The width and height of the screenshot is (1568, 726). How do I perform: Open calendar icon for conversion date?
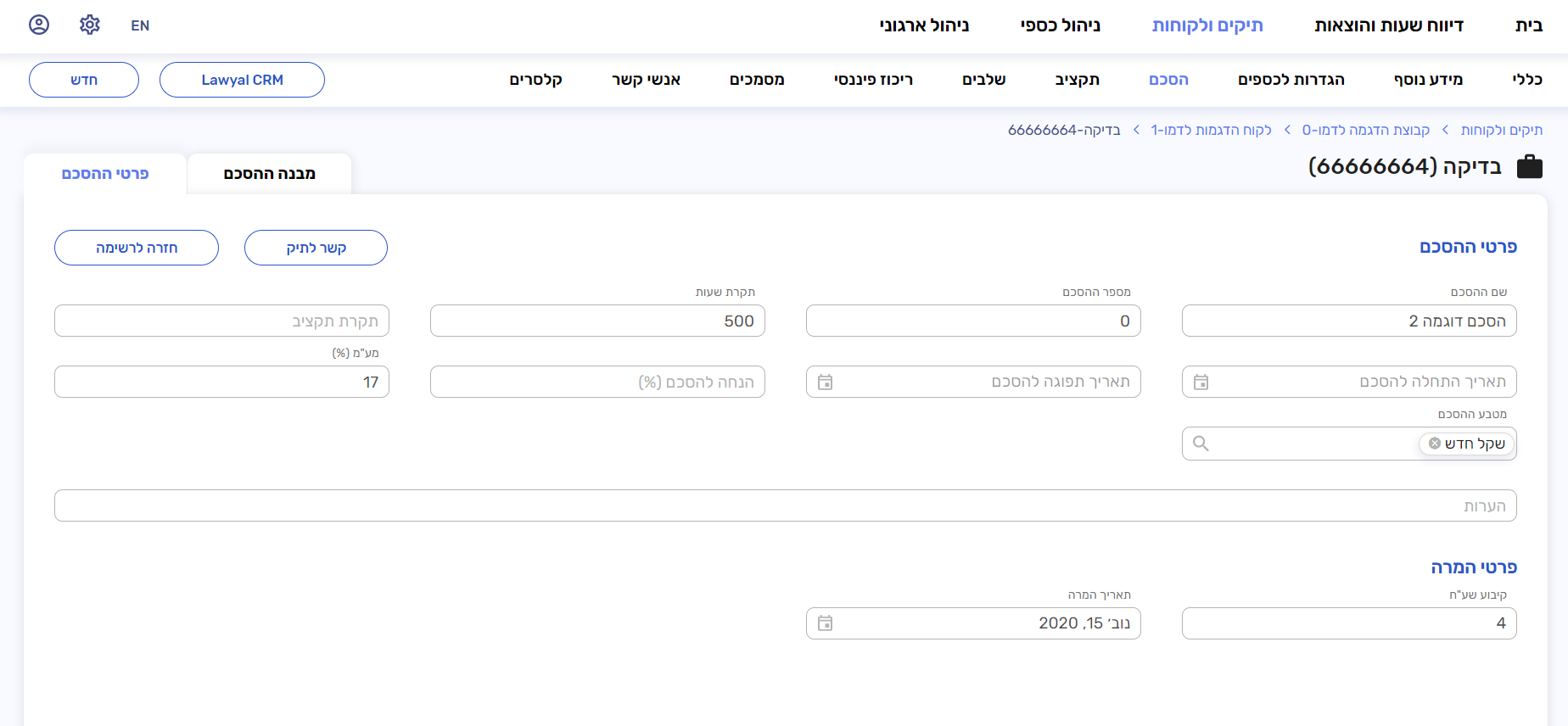pos(825,623)
